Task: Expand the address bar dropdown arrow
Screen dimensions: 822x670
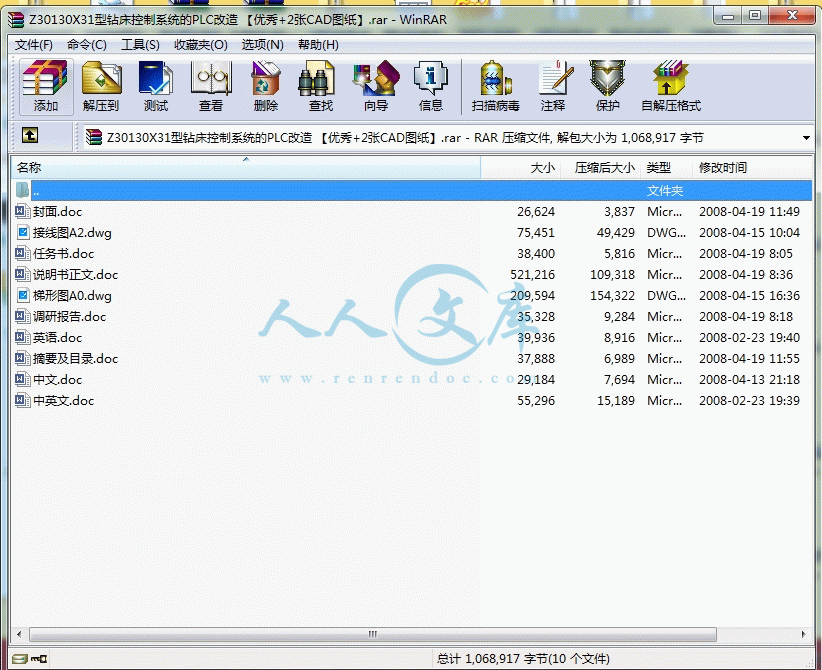Action: [806, 138]
